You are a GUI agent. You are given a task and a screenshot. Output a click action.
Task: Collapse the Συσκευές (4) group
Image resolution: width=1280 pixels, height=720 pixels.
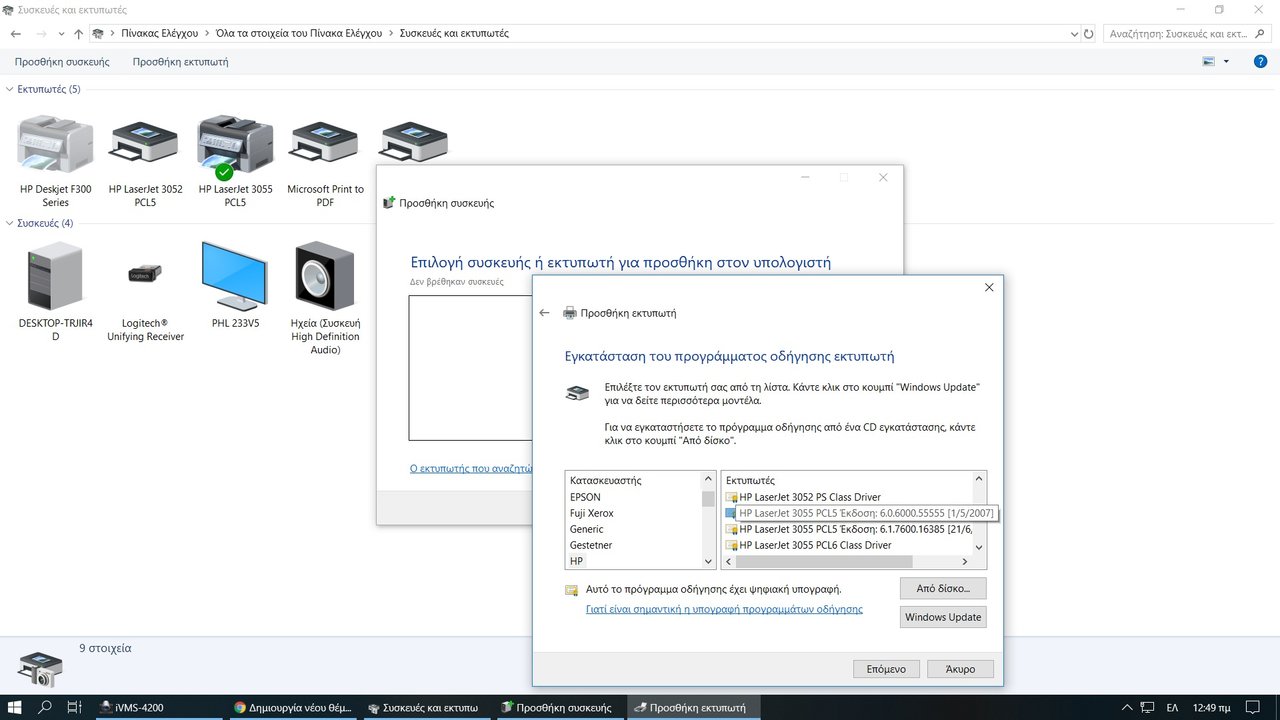coord(10,223)
